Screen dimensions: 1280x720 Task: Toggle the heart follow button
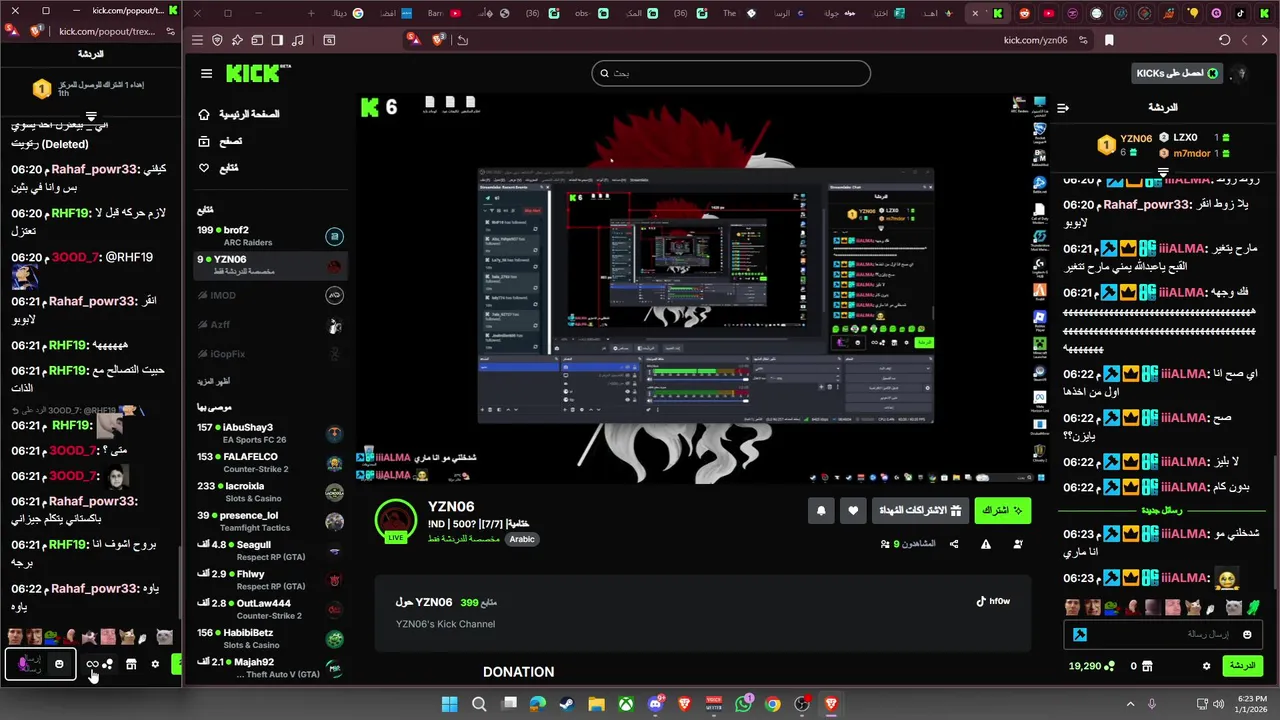(853, 510)
